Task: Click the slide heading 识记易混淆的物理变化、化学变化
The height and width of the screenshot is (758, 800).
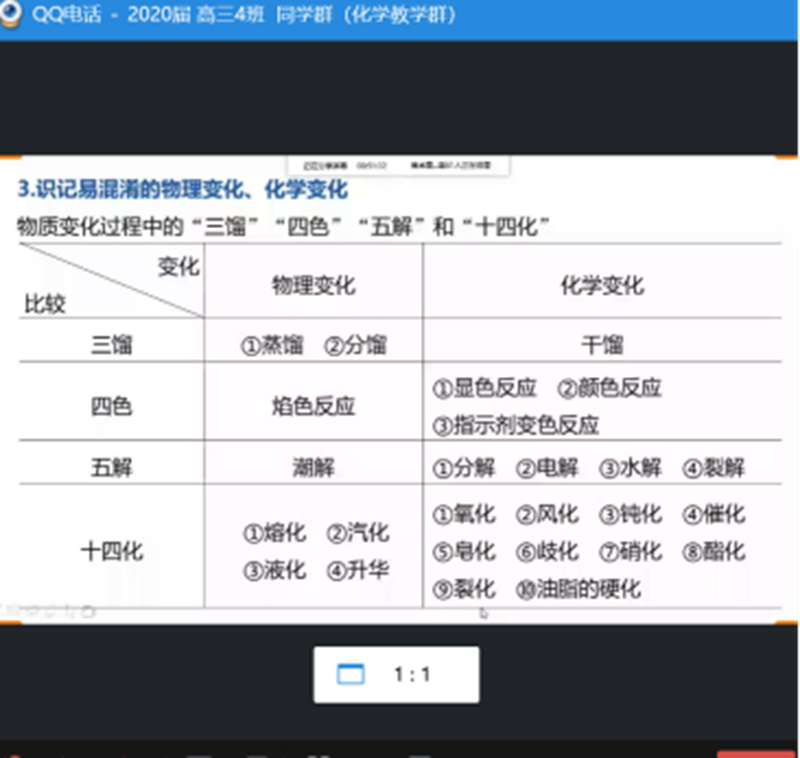Action: [x=183, y=190]
